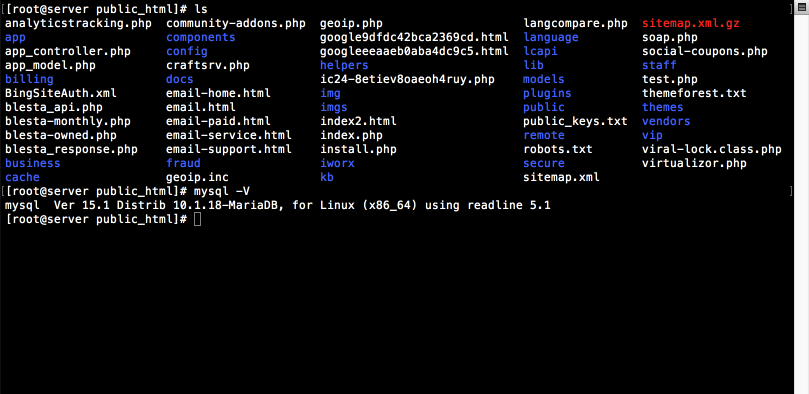Click test.php file name
809x394 pixels.
pyautogui.click(x=670, y=79)
